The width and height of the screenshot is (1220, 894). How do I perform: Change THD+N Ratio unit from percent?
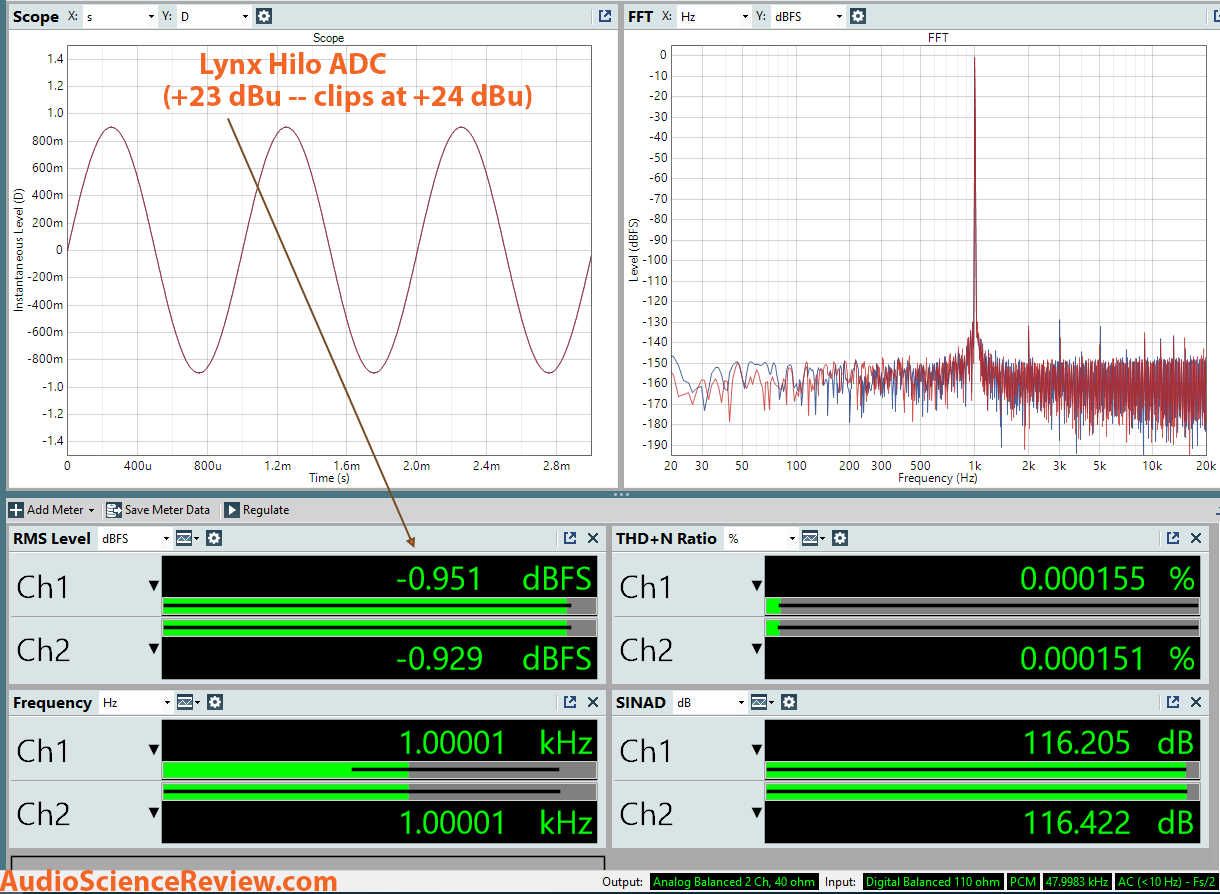click(x=762, y=538)
